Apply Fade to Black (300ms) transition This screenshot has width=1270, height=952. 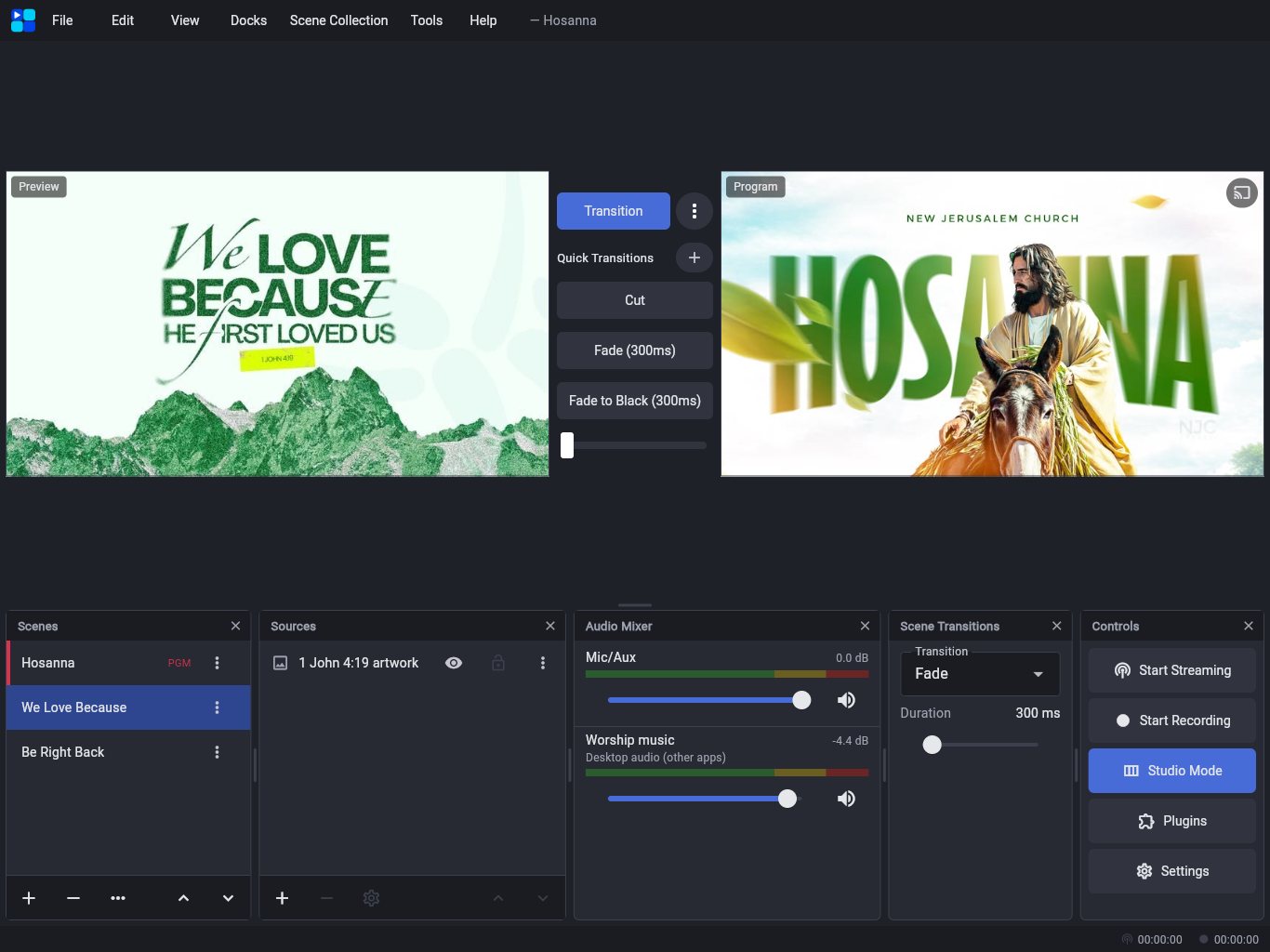coord(635,401)
